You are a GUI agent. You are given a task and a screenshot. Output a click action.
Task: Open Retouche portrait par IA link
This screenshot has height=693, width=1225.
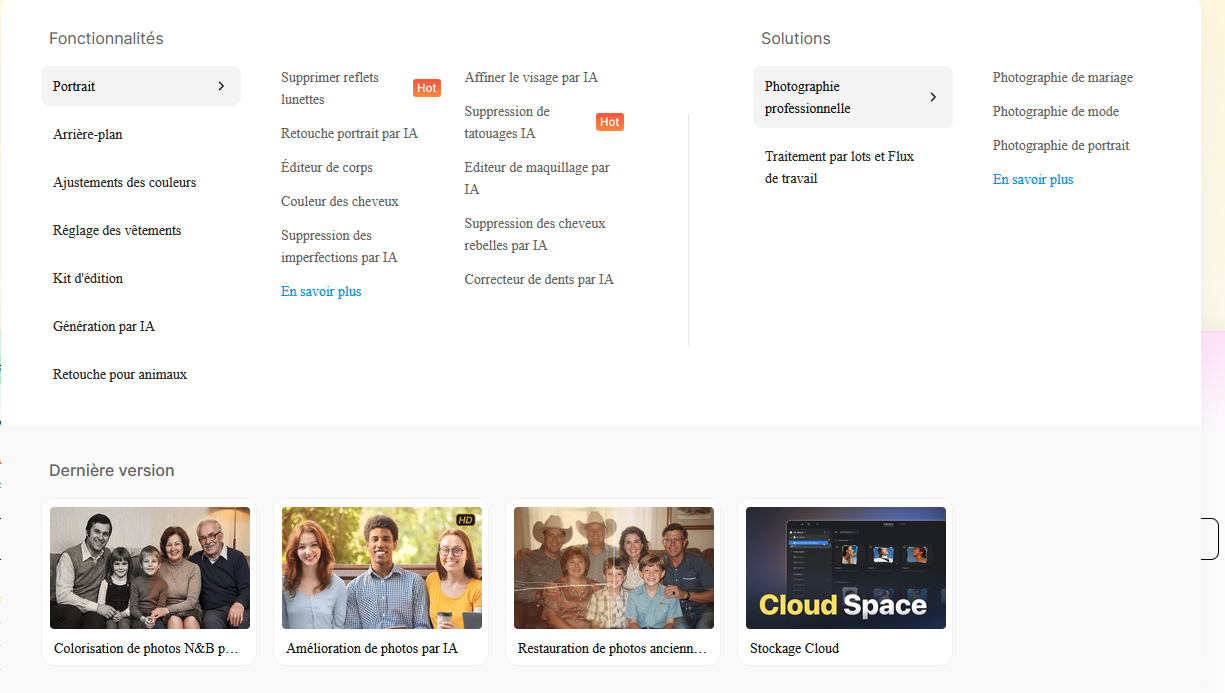pyautogui.click(x=349, y=133)
